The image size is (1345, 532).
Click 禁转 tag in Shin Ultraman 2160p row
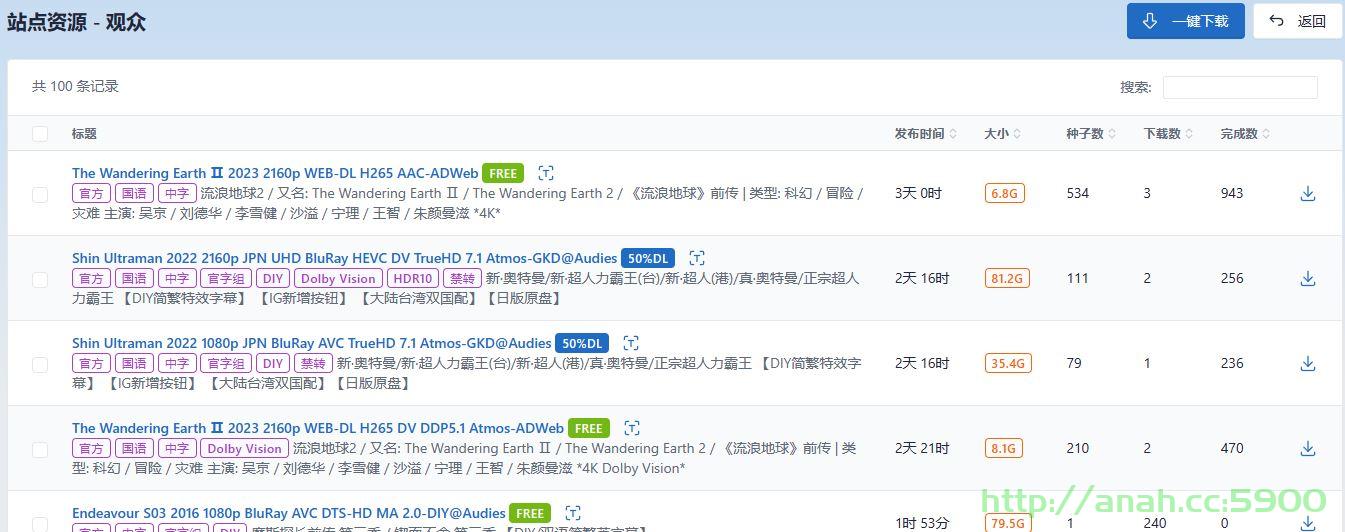click(462, 279)
